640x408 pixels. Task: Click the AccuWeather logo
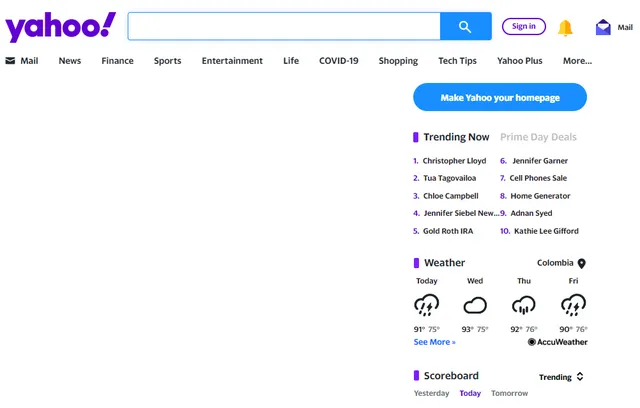pyautogui.click(x=558, y=342)
